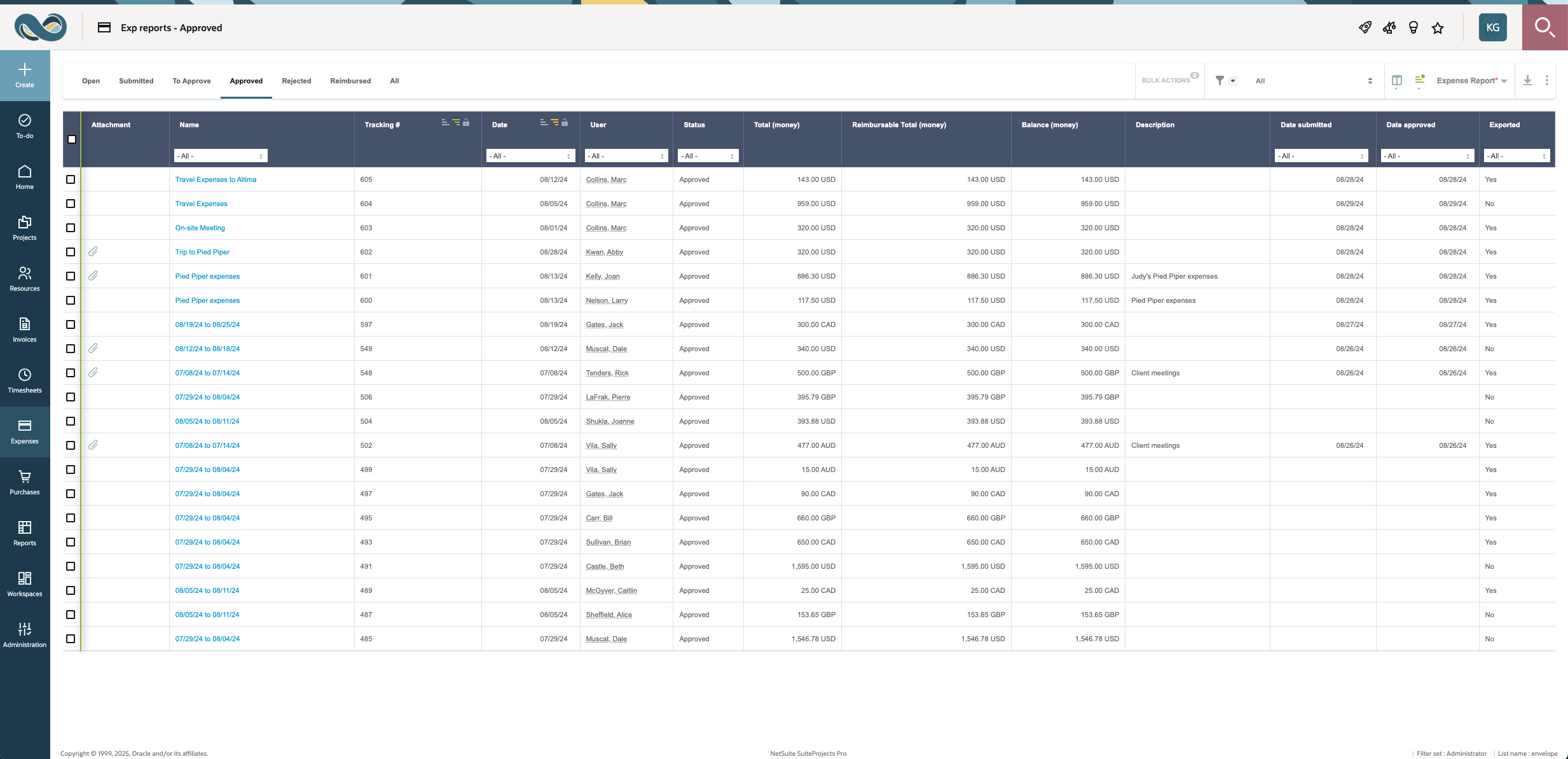Toggle the select-all checkbox in header
Screen dimensions: 1568x759
click(72, 139)
